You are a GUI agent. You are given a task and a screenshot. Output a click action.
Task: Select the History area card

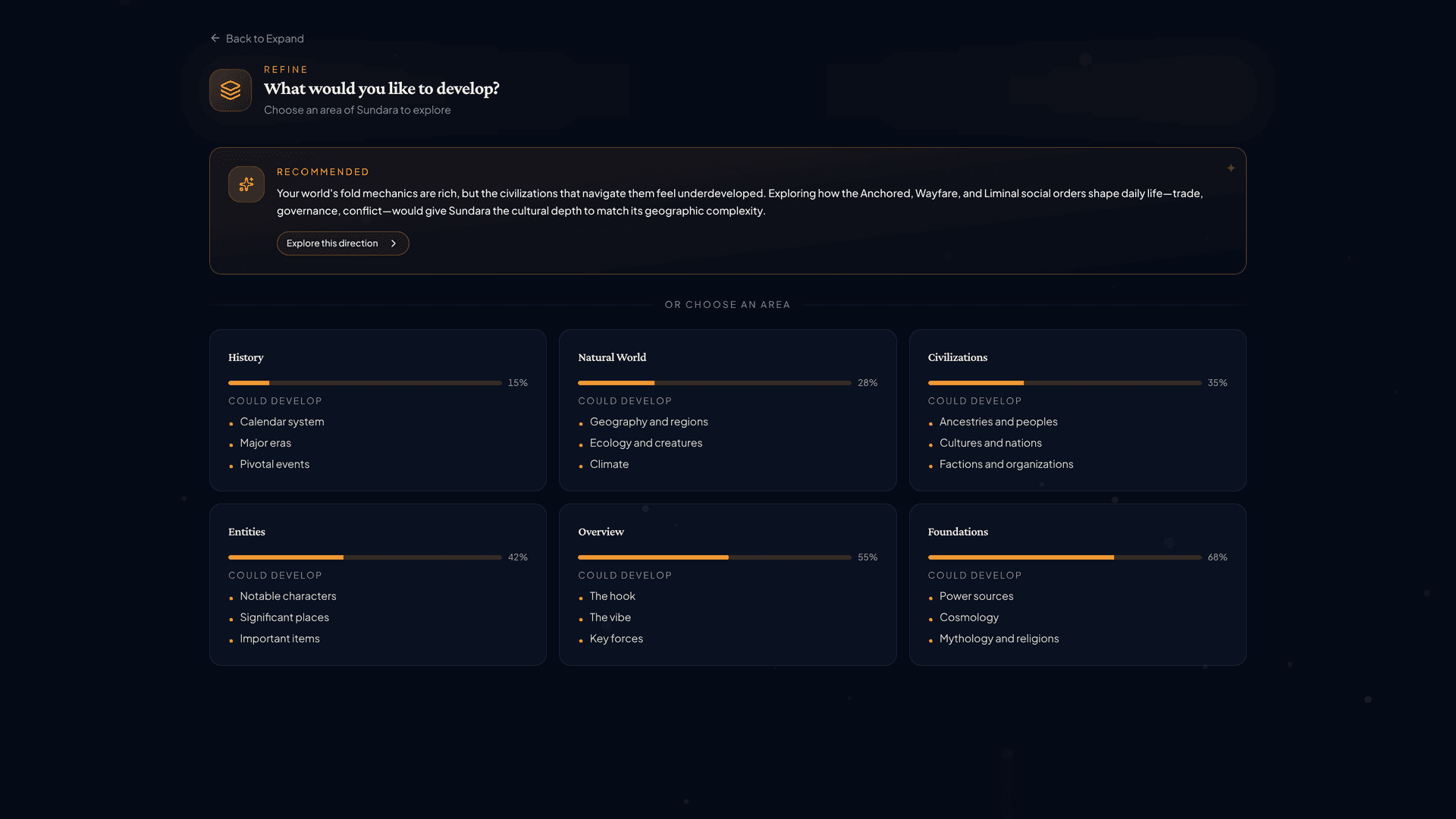[378, 409]
